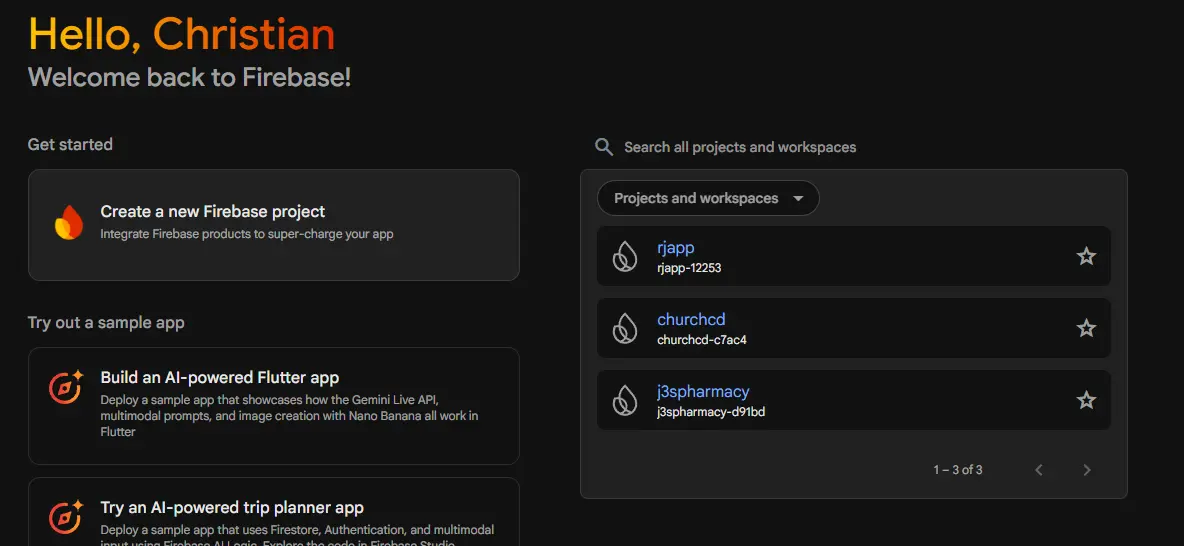Image resolution: width=1184 pixels, height=546 pixels.
Task: Click the compass icon on the trip planner card
Action: point(66,518)
